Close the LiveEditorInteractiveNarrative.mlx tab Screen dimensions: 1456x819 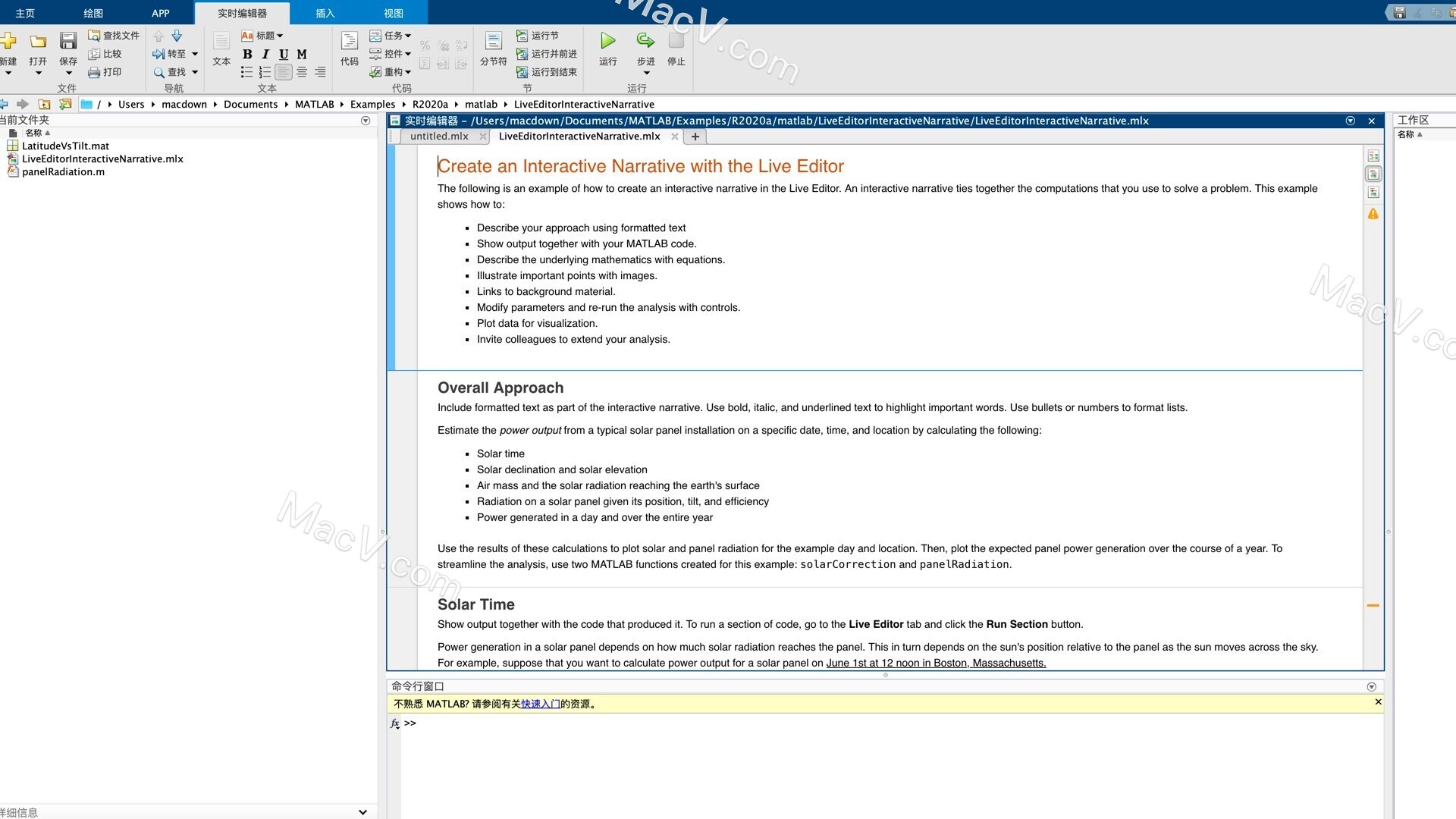[674, 136]
